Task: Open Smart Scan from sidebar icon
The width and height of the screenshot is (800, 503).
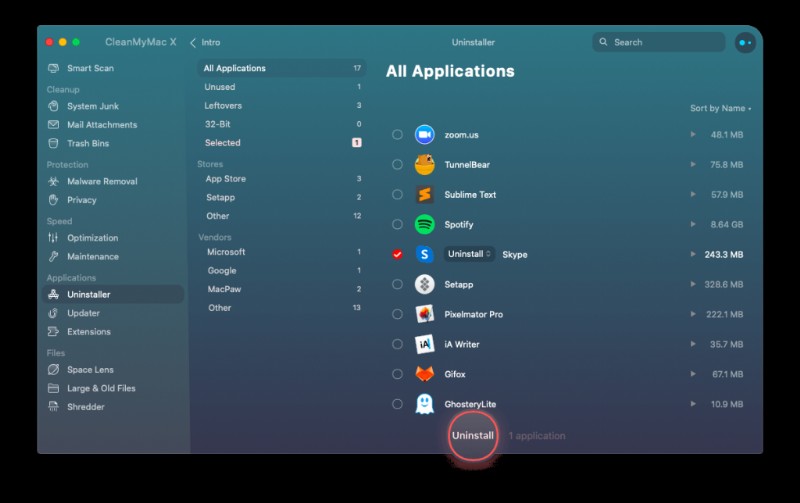Action: pos(53,68)
